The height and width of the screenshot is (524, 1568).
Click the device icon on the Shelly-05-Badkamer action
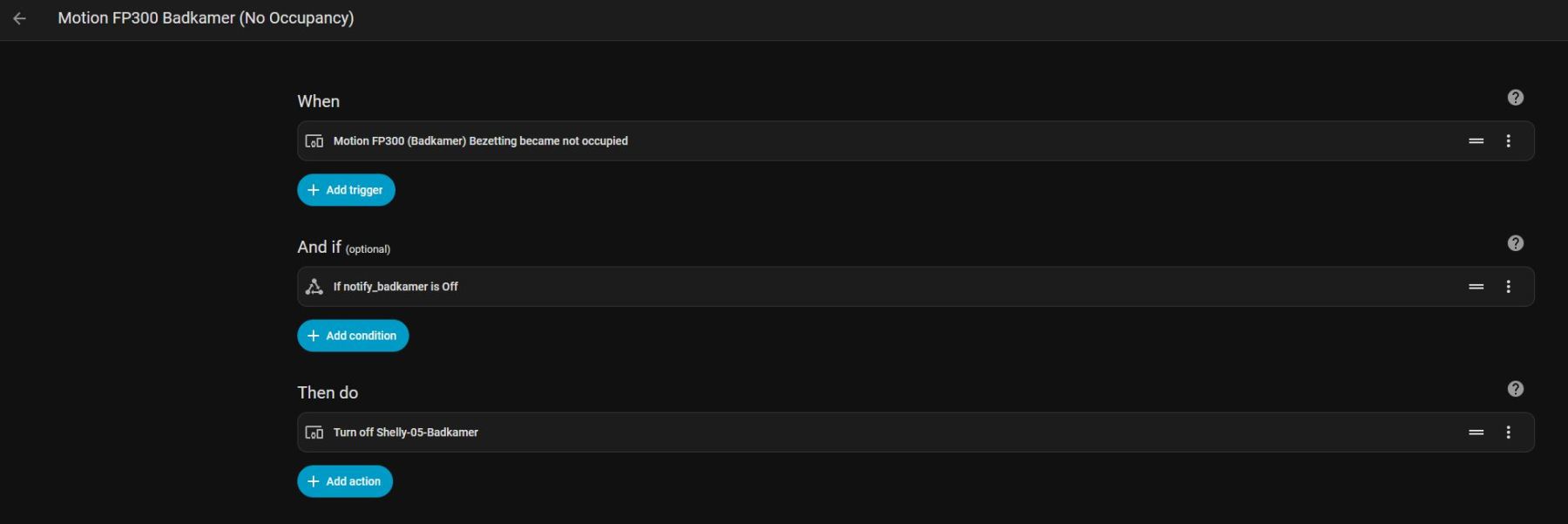tap(314, 432)
